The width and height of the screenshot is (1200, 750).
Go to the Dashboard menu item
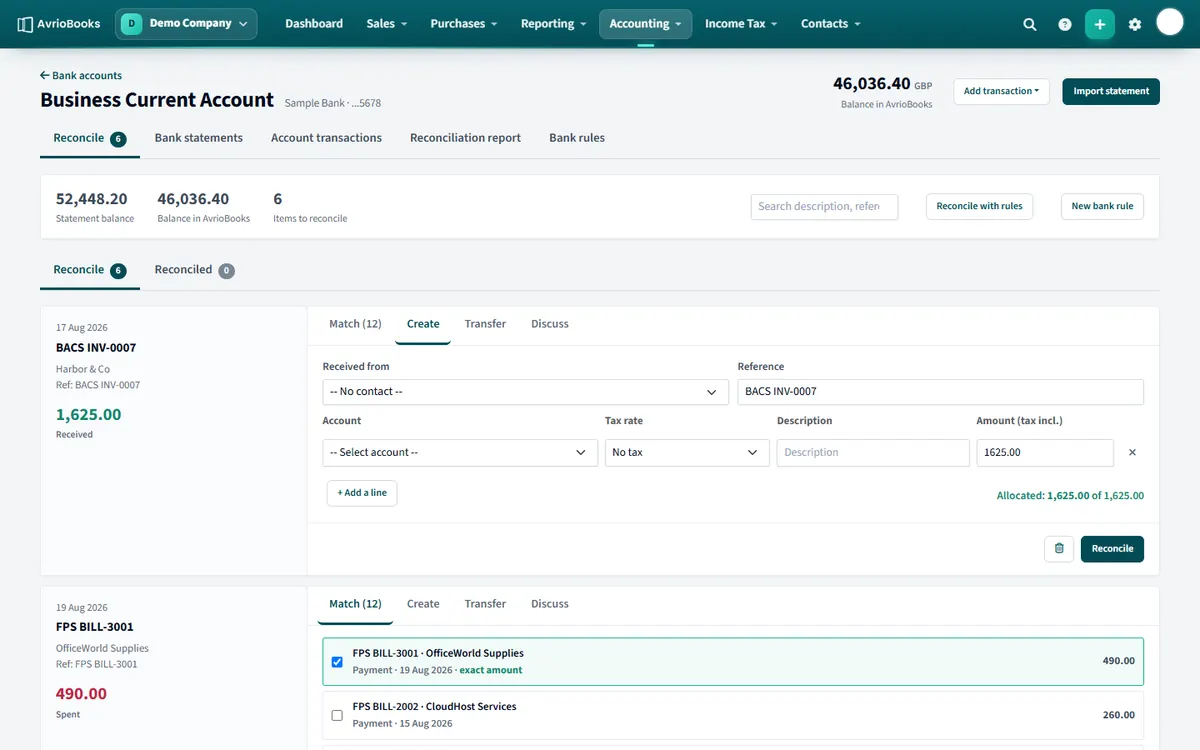pos(314,24)
